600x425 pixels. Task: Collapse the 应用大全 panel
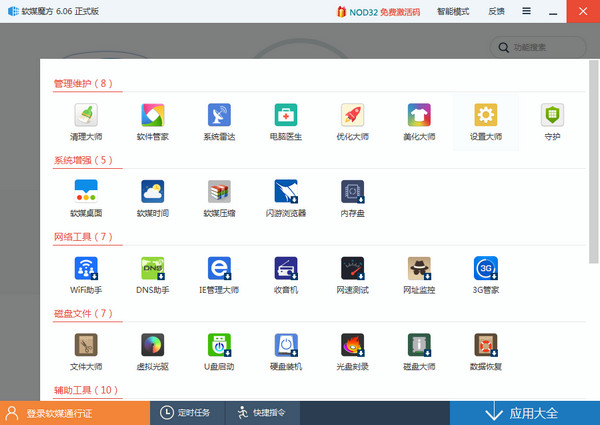pos(525,413)
